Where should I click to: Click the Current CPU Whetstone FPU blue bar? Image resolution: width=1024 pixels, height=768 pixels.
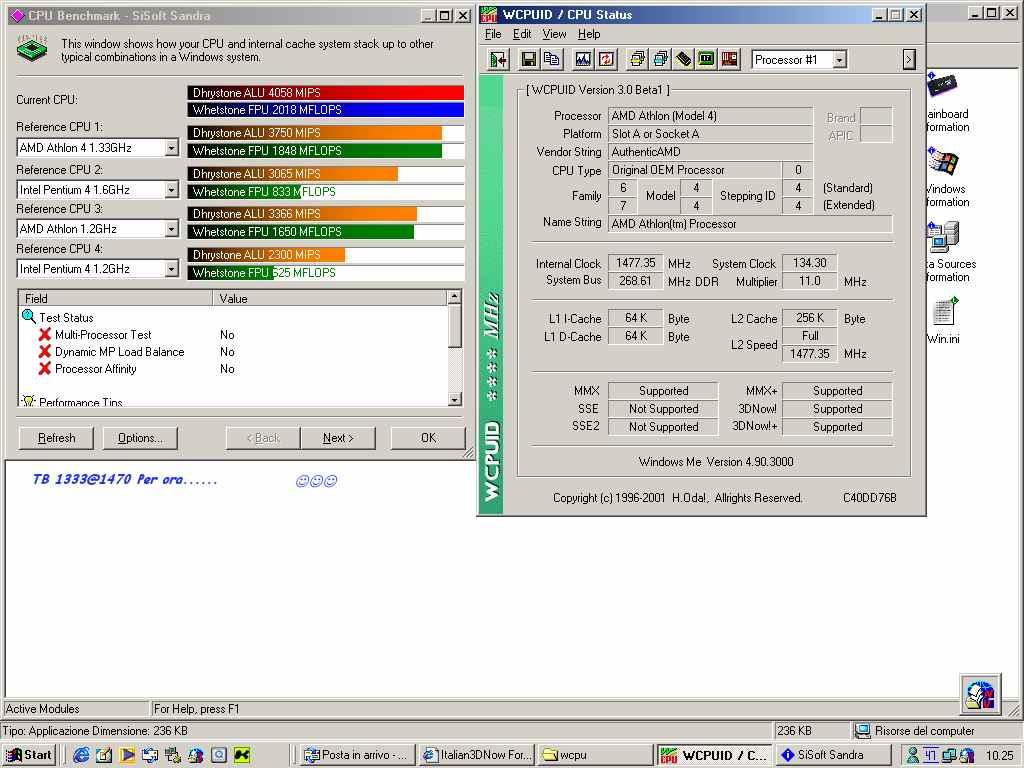point(326,110)
